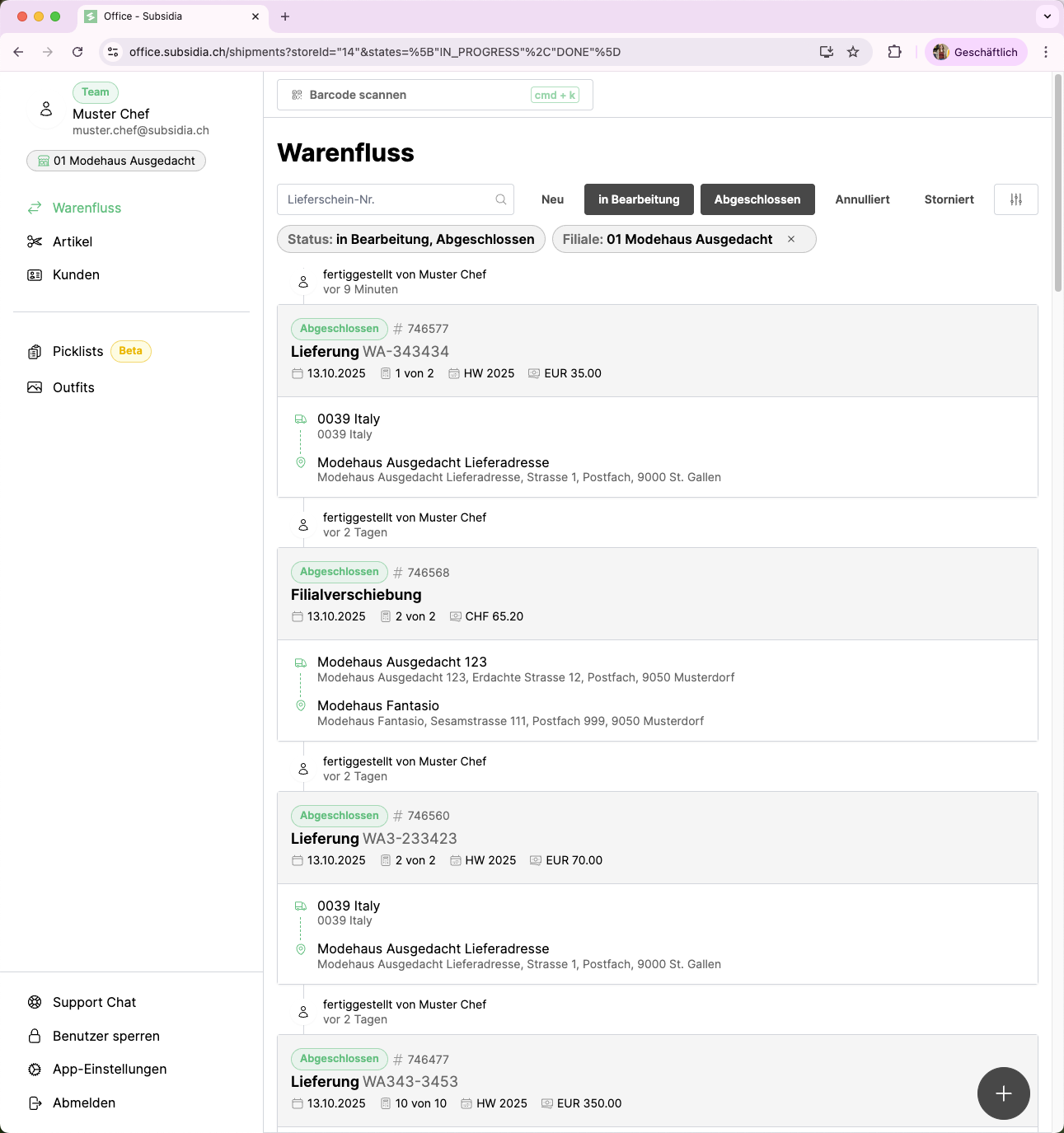Toggle off the 'in Bearbeitung' status filter
The width and height of the screenshot is (1064, 1133).
point(639,199)
